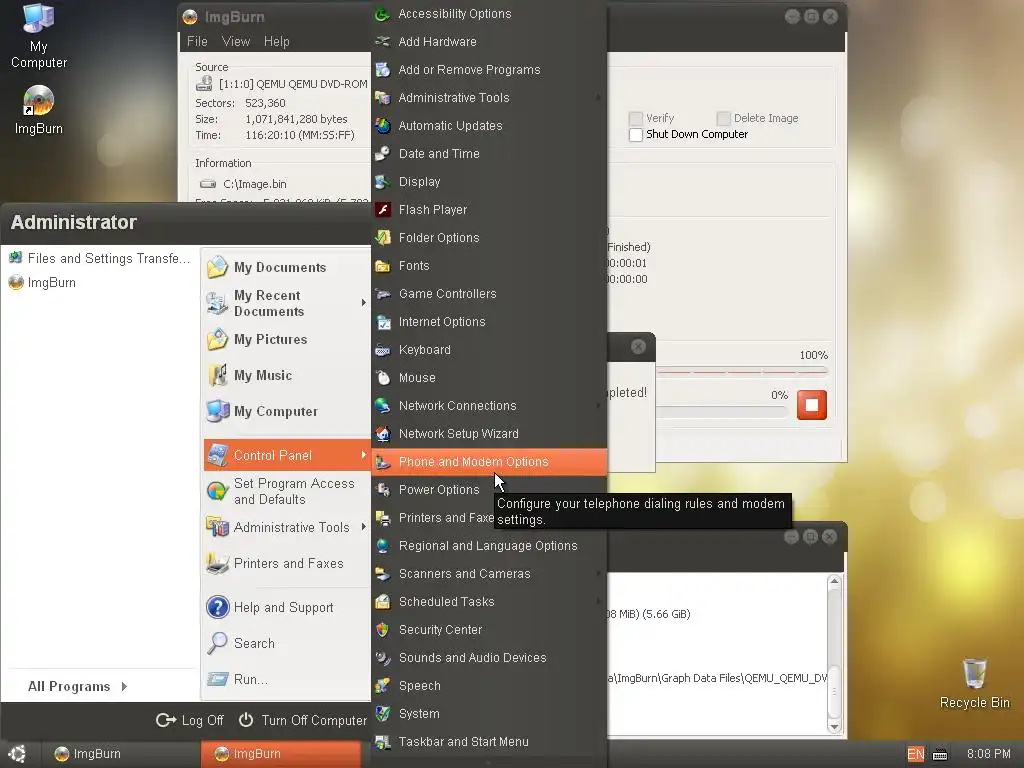Open Help and Support

click(x=287, y=607)
